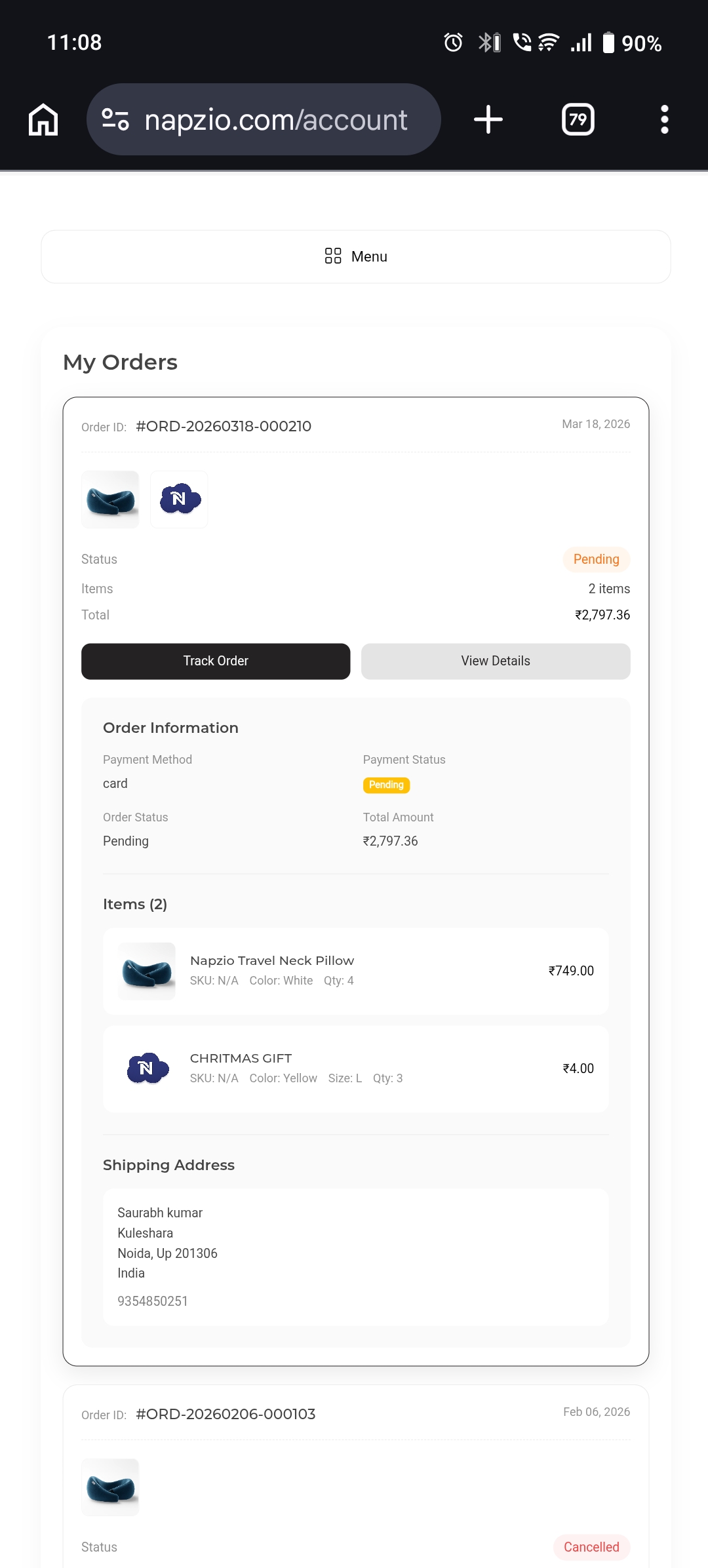
Task: Open site info icon in address bar
Action: click(115, 119)
